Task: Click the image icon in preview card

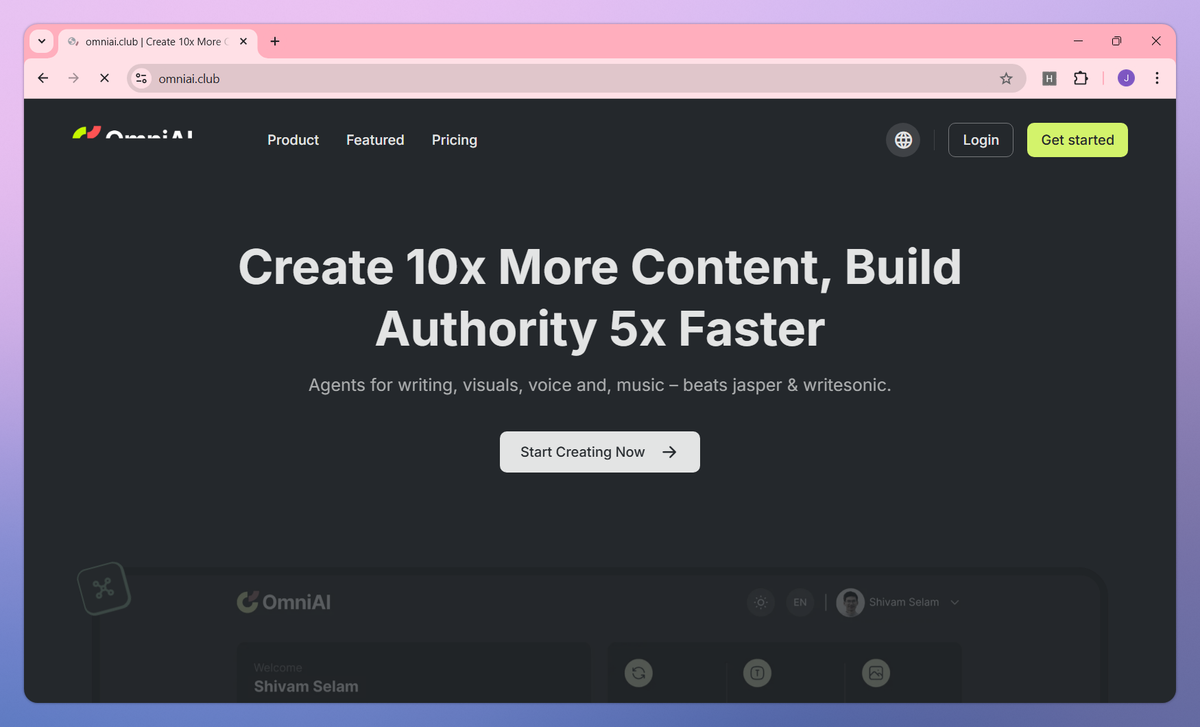Action: coord(876,673)
